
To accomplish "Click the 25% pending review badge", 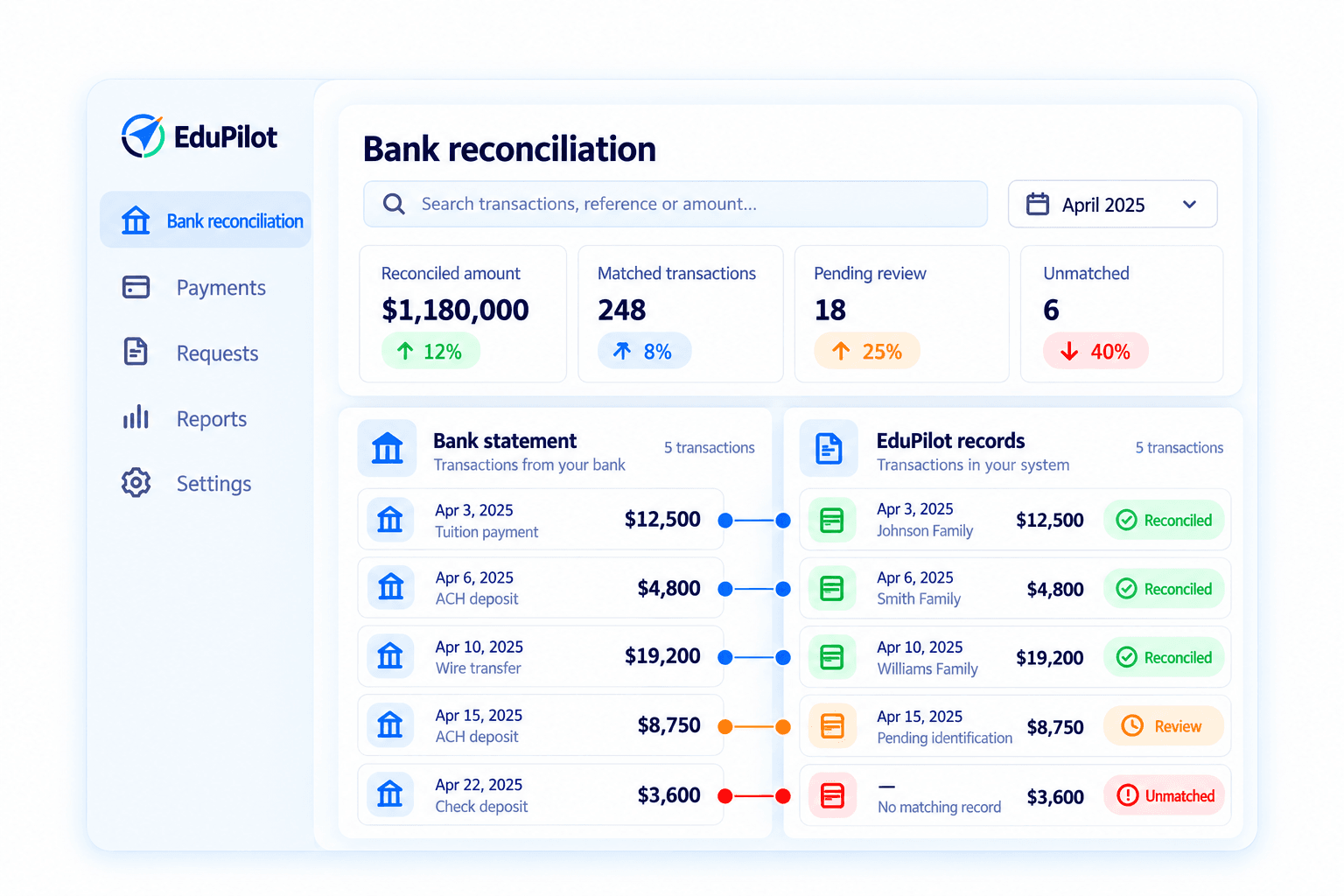I will pyautogui.click(x=867, y=351).
